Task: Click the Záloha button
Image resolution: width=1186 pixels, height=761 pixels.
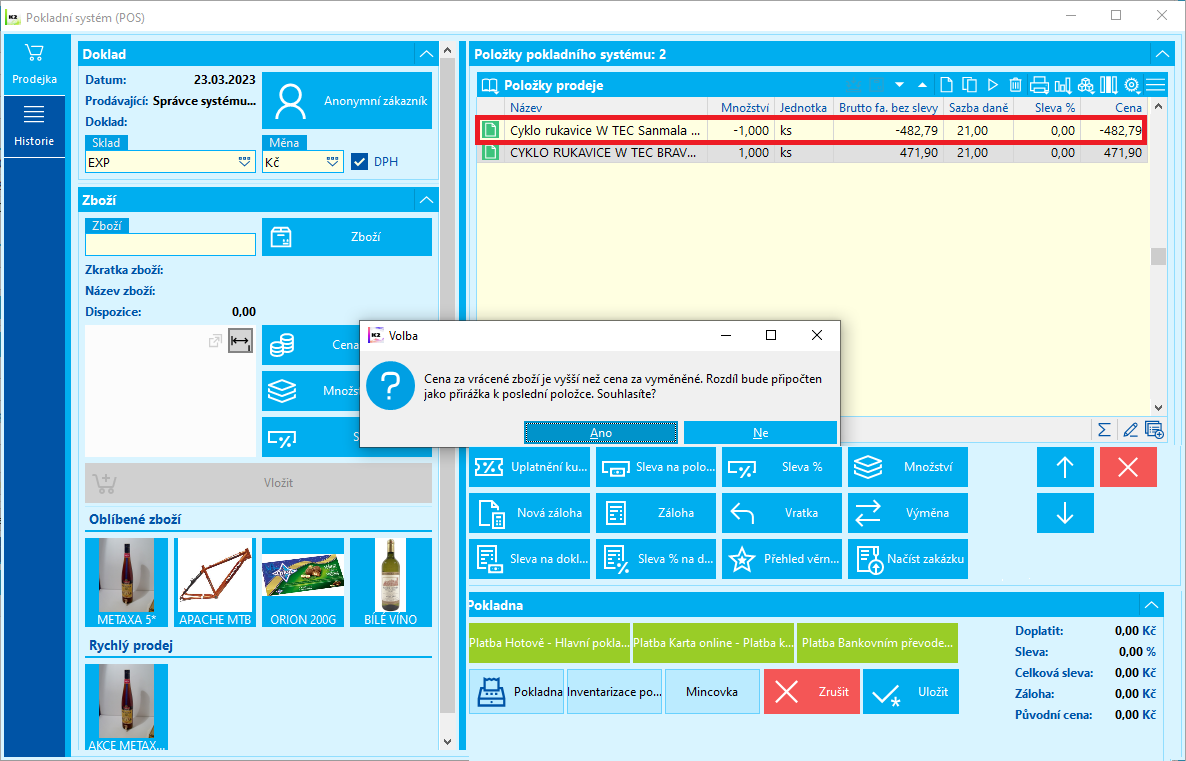Action: click(656, 513)
